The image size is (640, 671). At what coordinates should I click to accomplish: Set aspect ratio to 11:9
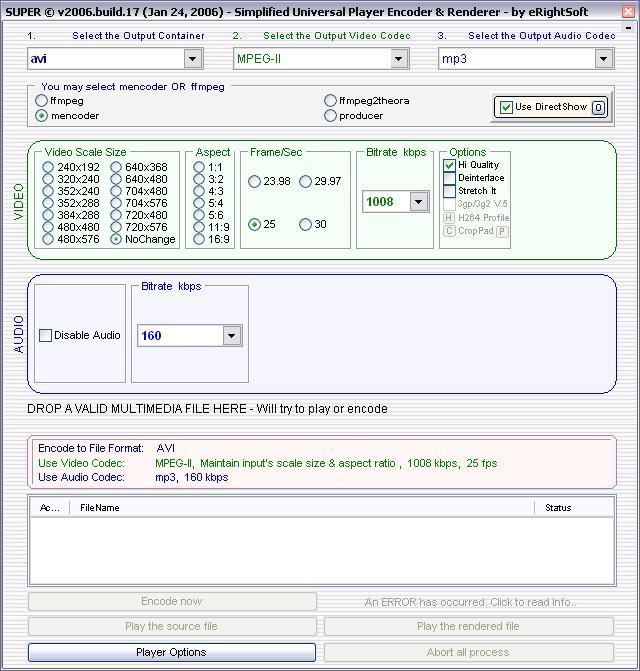point(199,227)
